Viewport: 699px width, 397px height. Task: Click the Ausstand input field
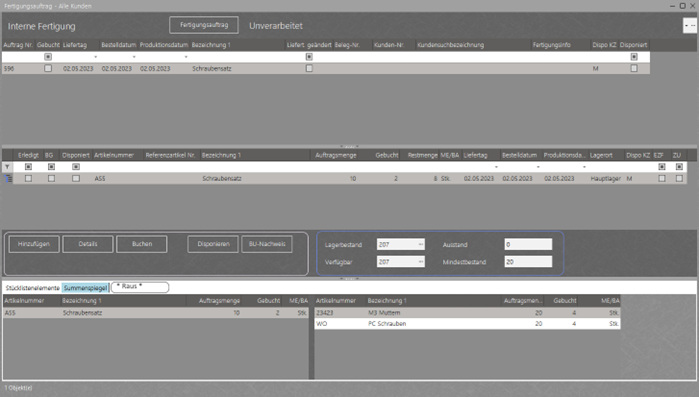[x=528, y=244]
